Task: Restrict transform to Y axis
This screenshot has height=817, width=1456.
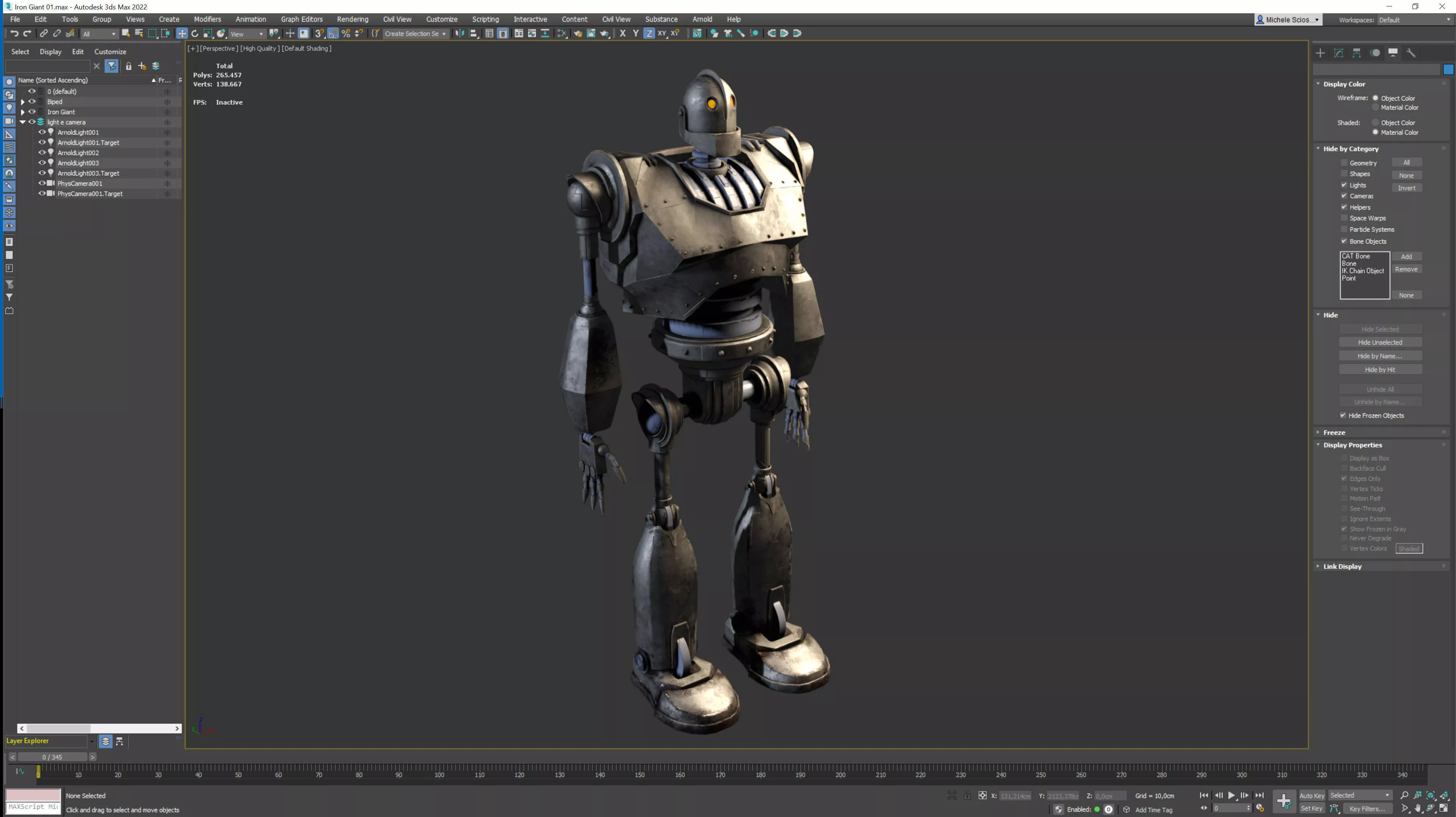Action: point(635,33)
